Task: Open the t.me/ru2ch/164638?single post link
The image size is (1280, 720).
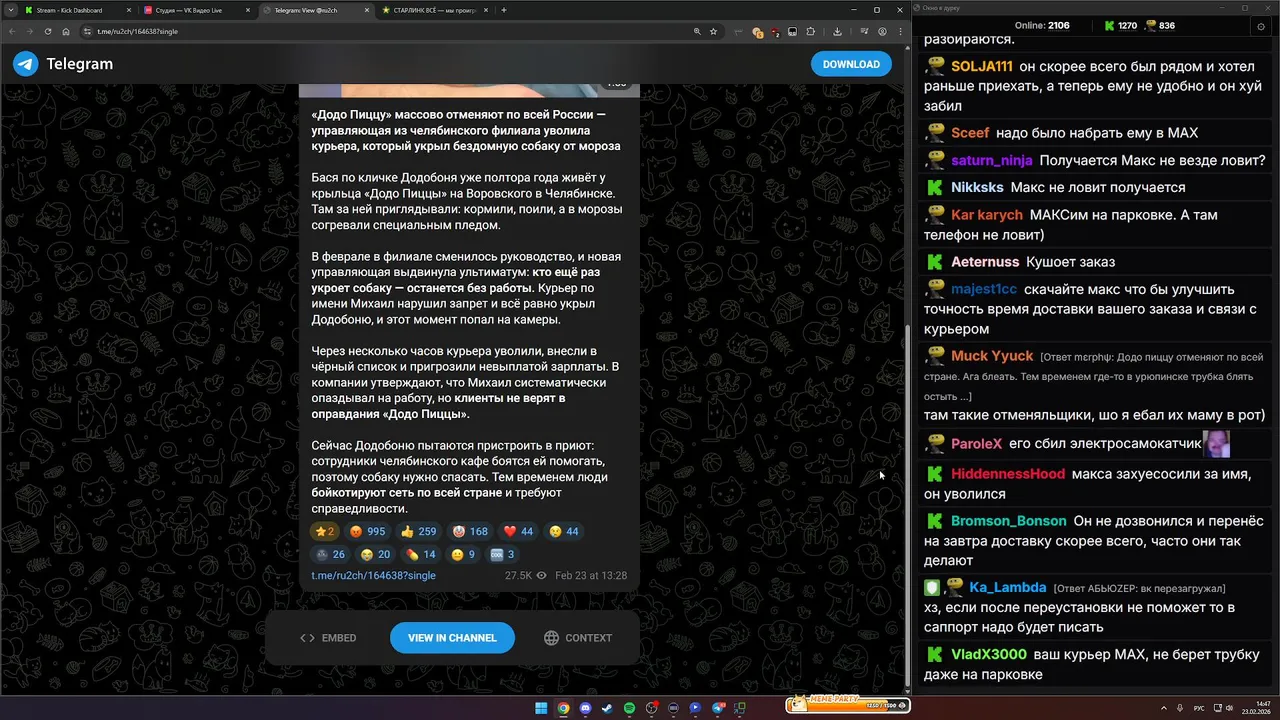Action: click(373, 576)
